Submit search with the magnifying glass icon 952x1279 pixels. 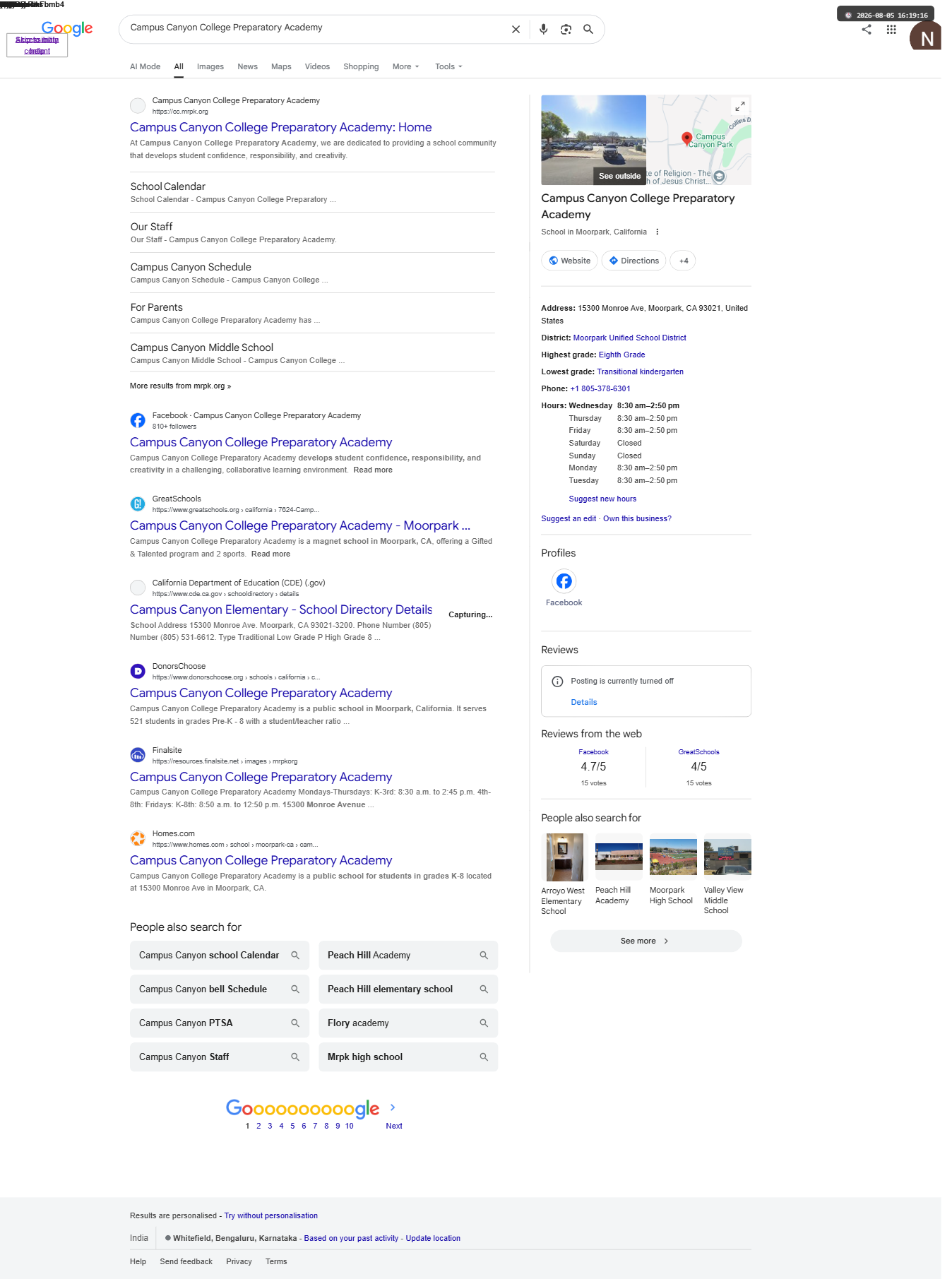(588, 29)
